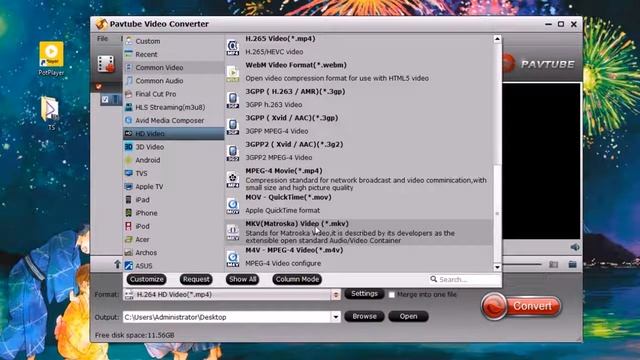The width and height of the screenshot is (640, 360).
Task: Toggle the red select-all checkbox
Action: pyautogui.click(x=98, y=87)
